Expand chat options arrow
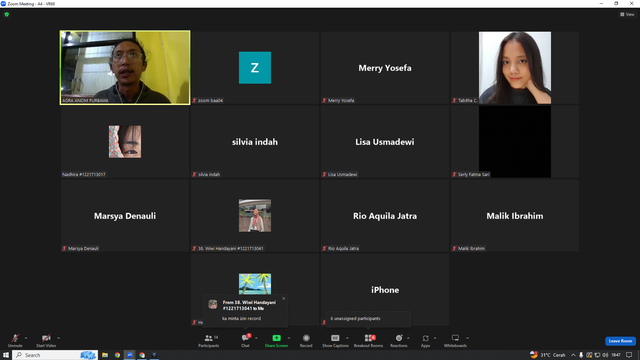This screenshot has width=640, height=360. coord(256,338)
